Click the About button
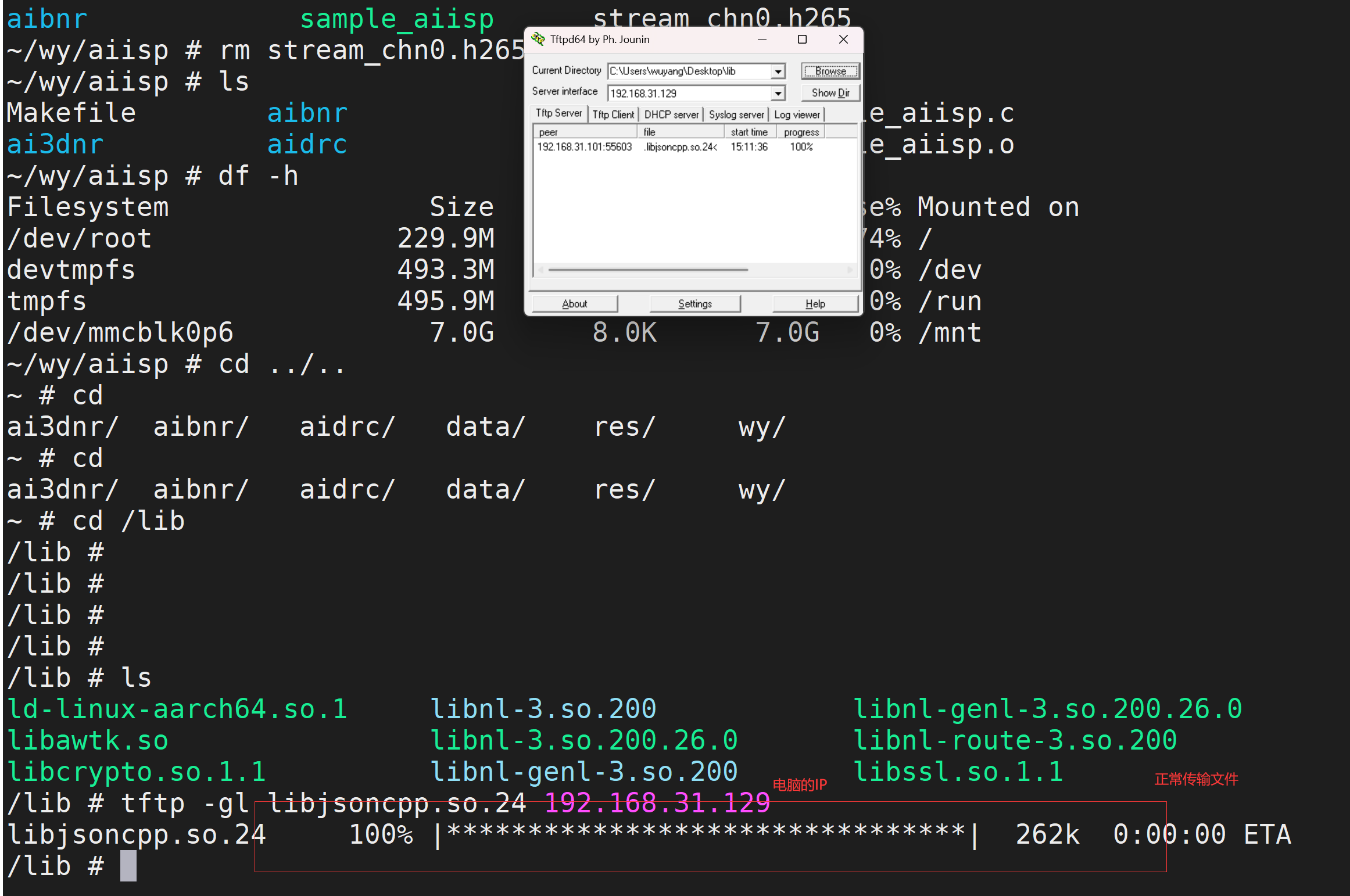 [574, 304]
